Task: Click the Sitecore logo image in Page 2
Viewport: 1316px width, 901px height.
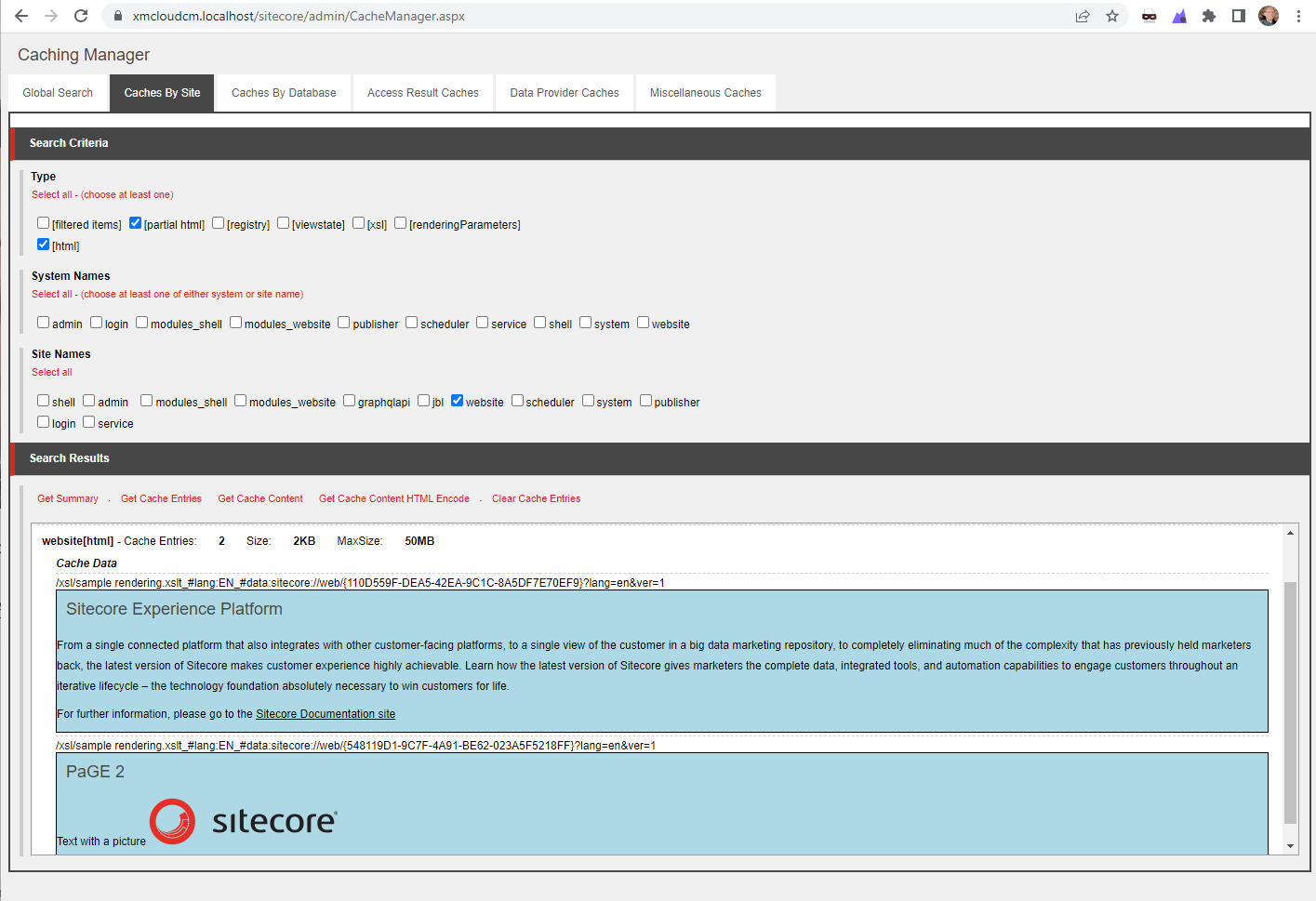Action: 244,821
